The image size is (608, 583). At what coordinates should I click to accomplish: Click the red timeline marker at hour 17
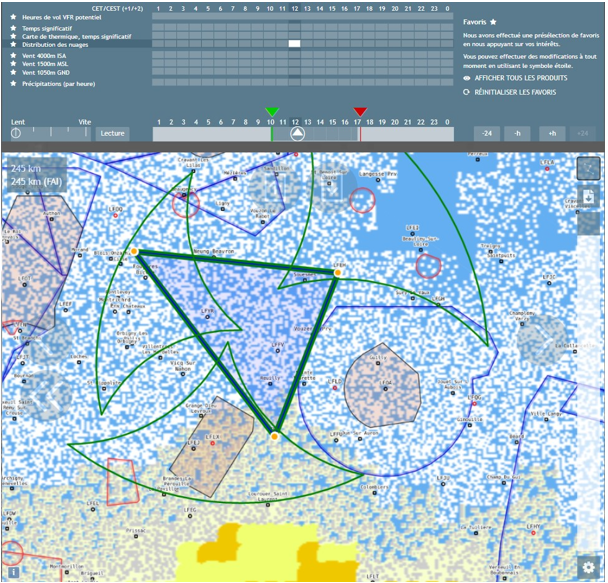[360, 112]
